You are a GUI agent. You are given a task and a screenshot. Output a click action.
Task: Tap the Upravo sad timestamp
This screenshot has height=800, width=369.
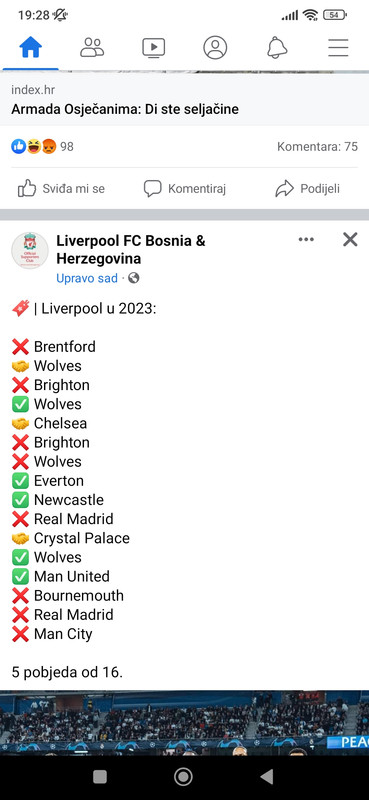click(x=87, y=278)
